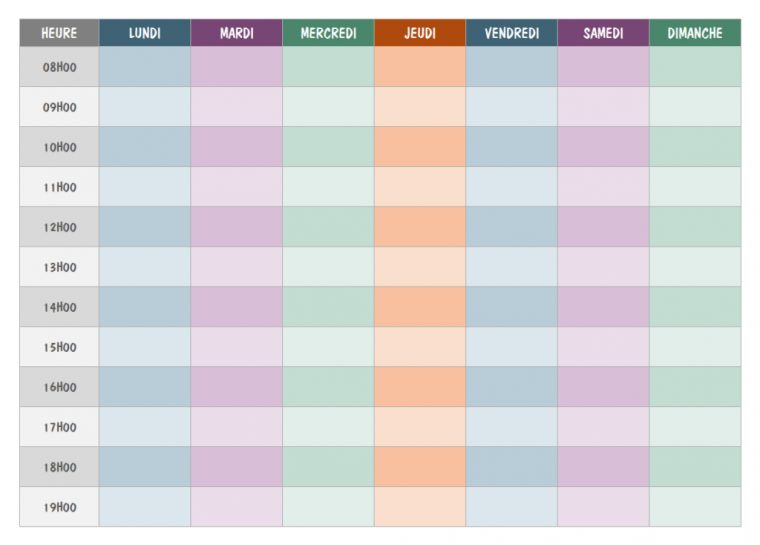Viewport: 760px width, 545px height.
Task: Click the Mardi 14H00 cell
Action: 236,307
